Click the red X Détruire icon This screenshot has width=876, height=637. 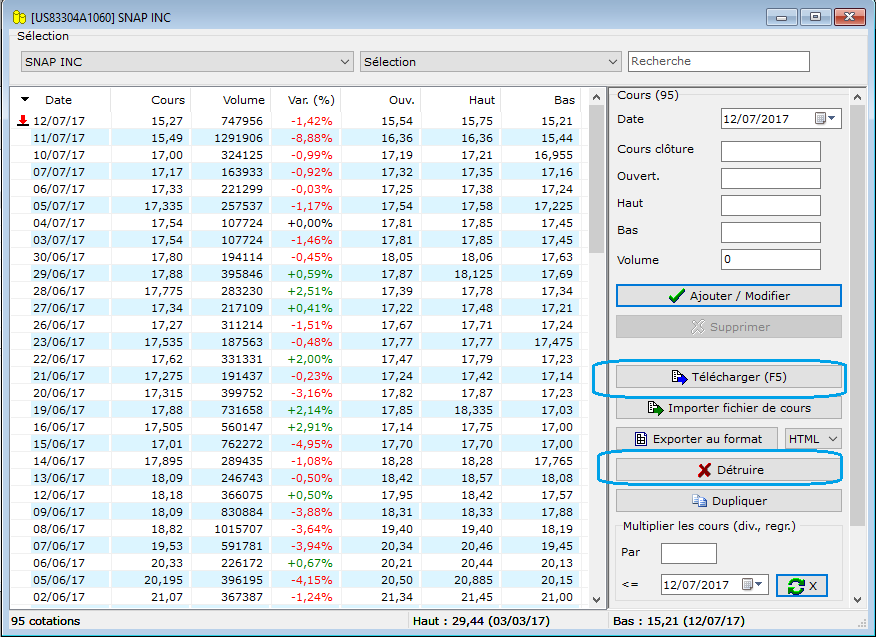tap(704, 470)
